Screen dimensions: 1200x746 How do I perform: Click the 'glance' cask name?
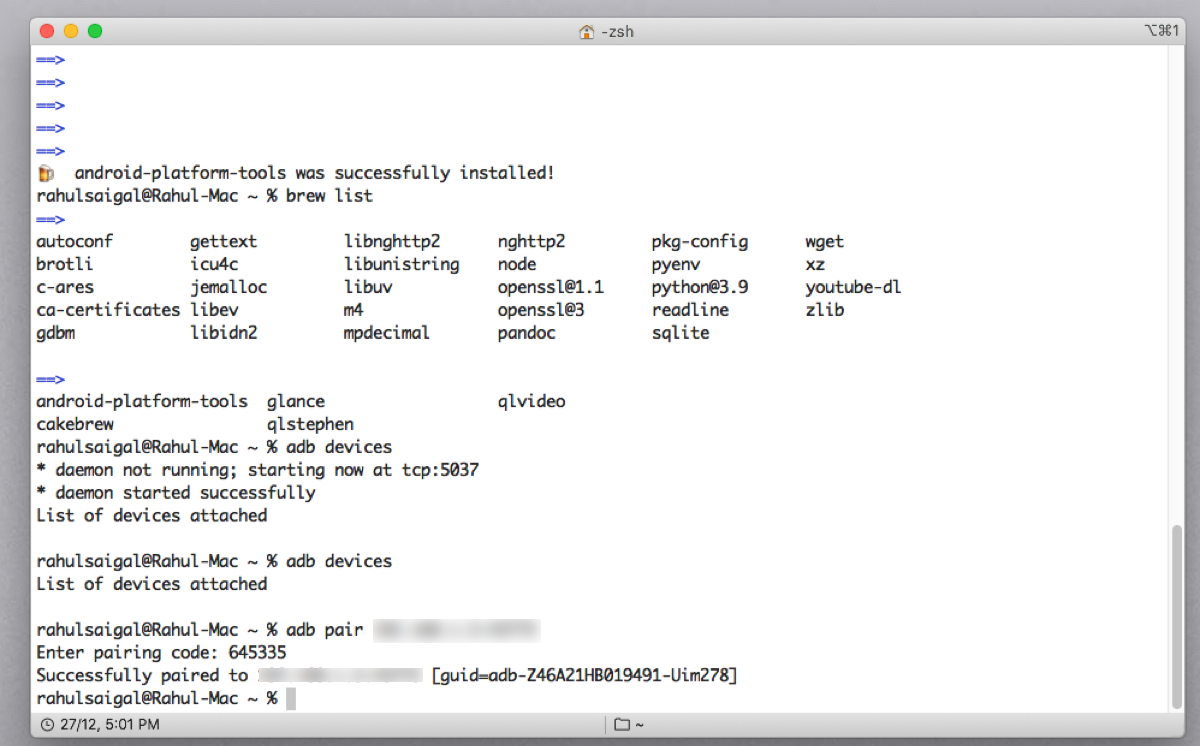(x=296, y=402)
